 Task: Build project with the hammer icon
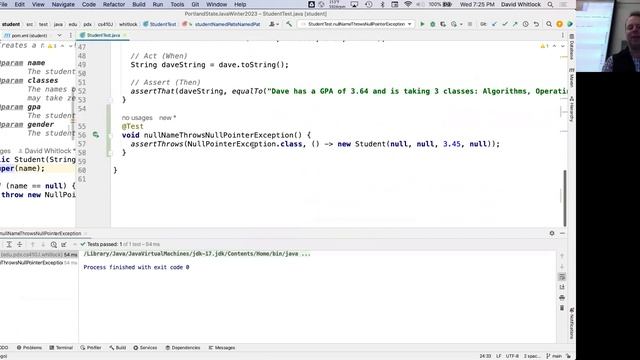[289, 24]
